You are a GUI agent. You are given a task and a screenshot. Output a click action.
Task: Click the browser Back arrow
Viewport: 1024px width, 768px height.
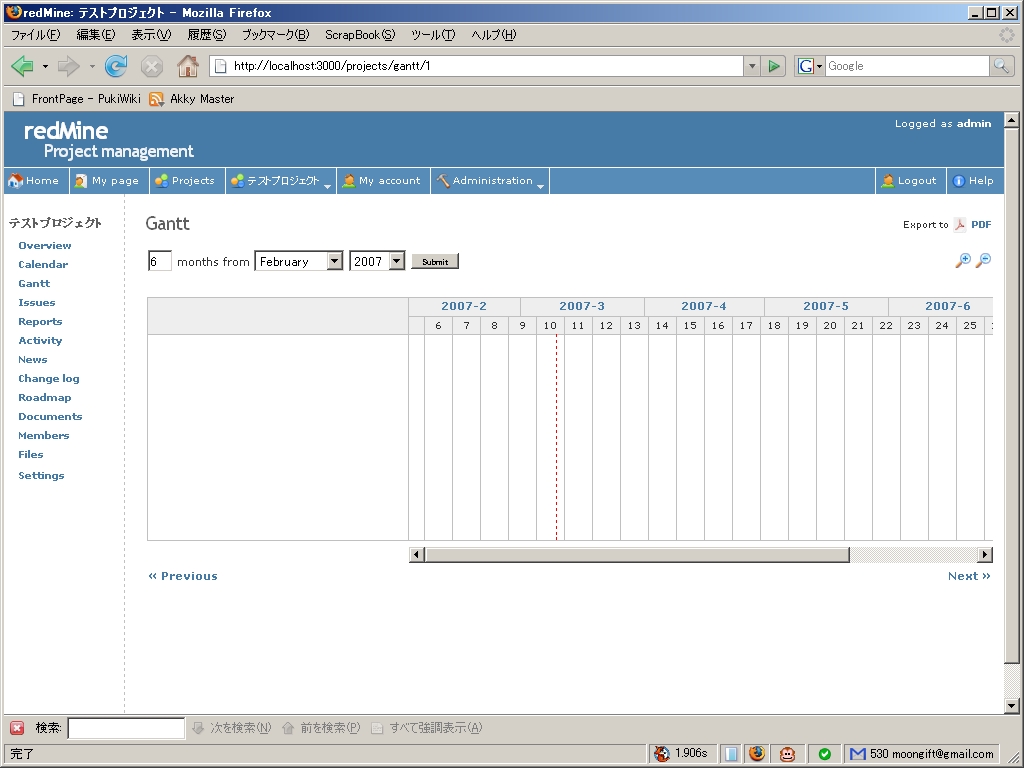pyautogui.click(x=20, y=66)
